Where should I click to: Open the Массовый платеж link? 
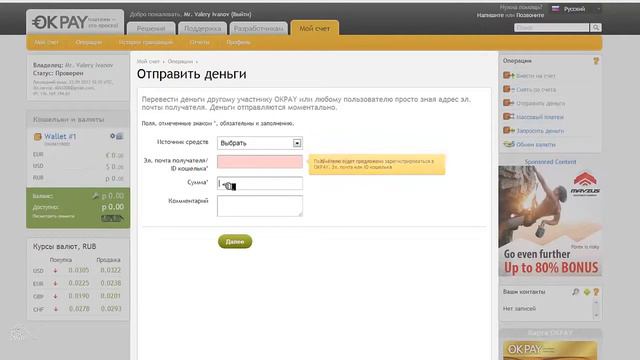click(540, 117)
